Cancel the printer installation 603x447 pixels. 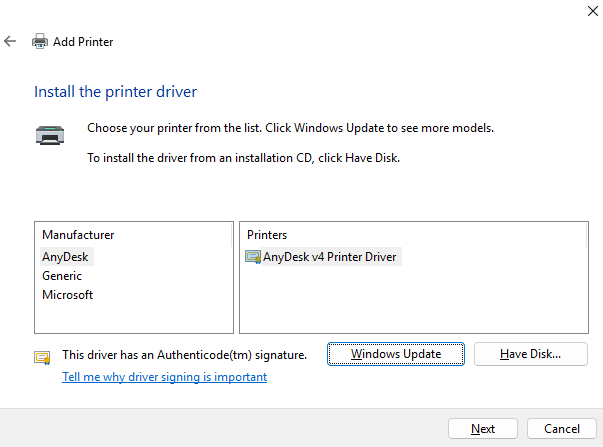click(x=561, y=428)
